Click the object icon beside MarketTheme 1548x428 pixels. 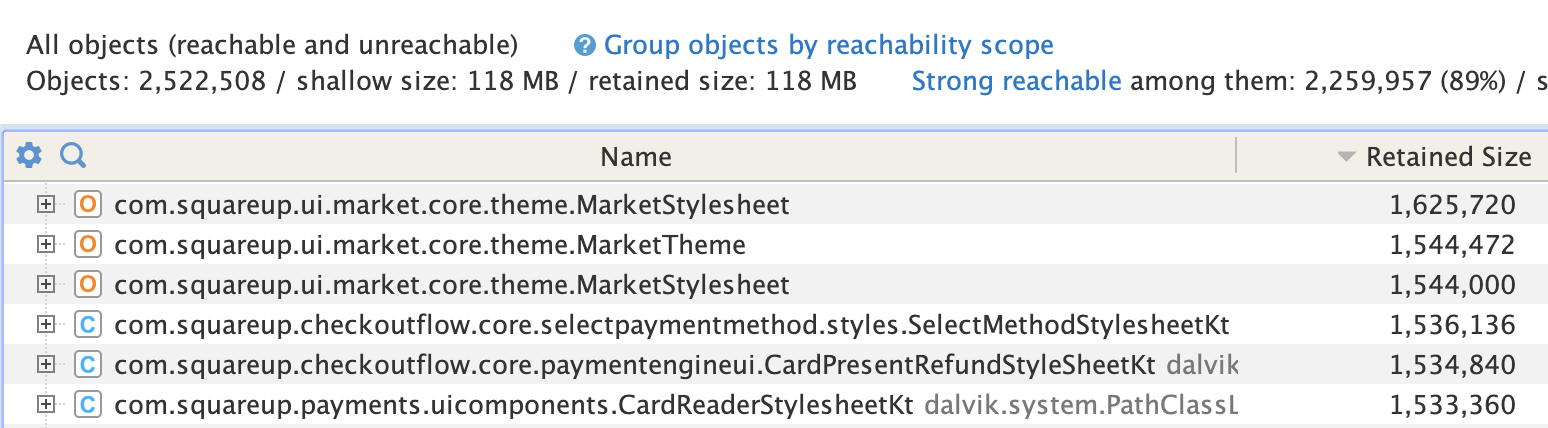tap(88, 244)
